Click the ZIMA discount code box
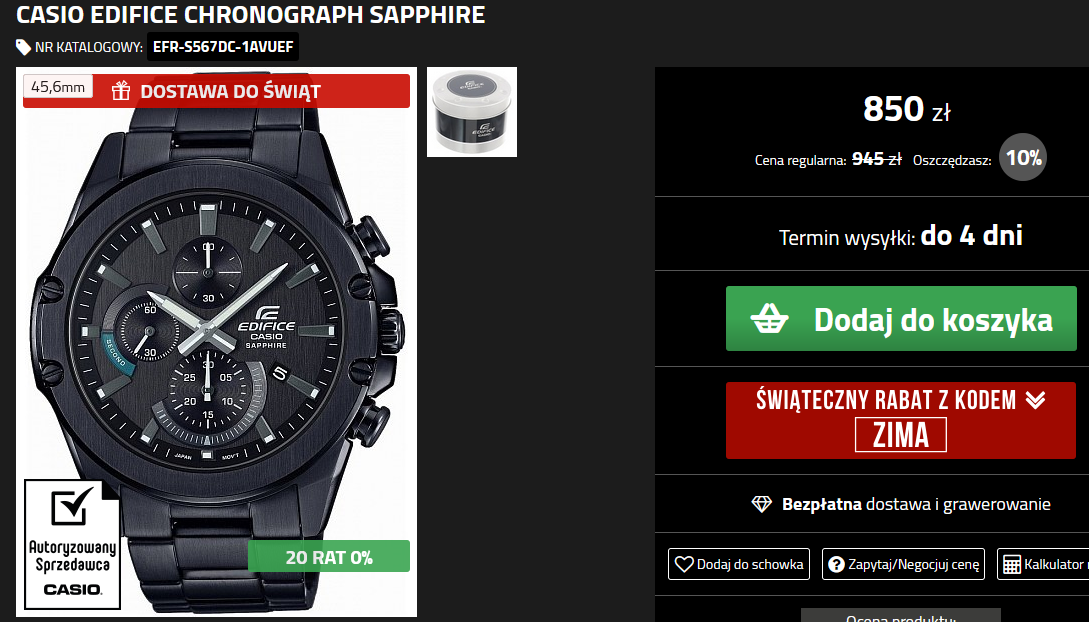 [x=901, y=435]
